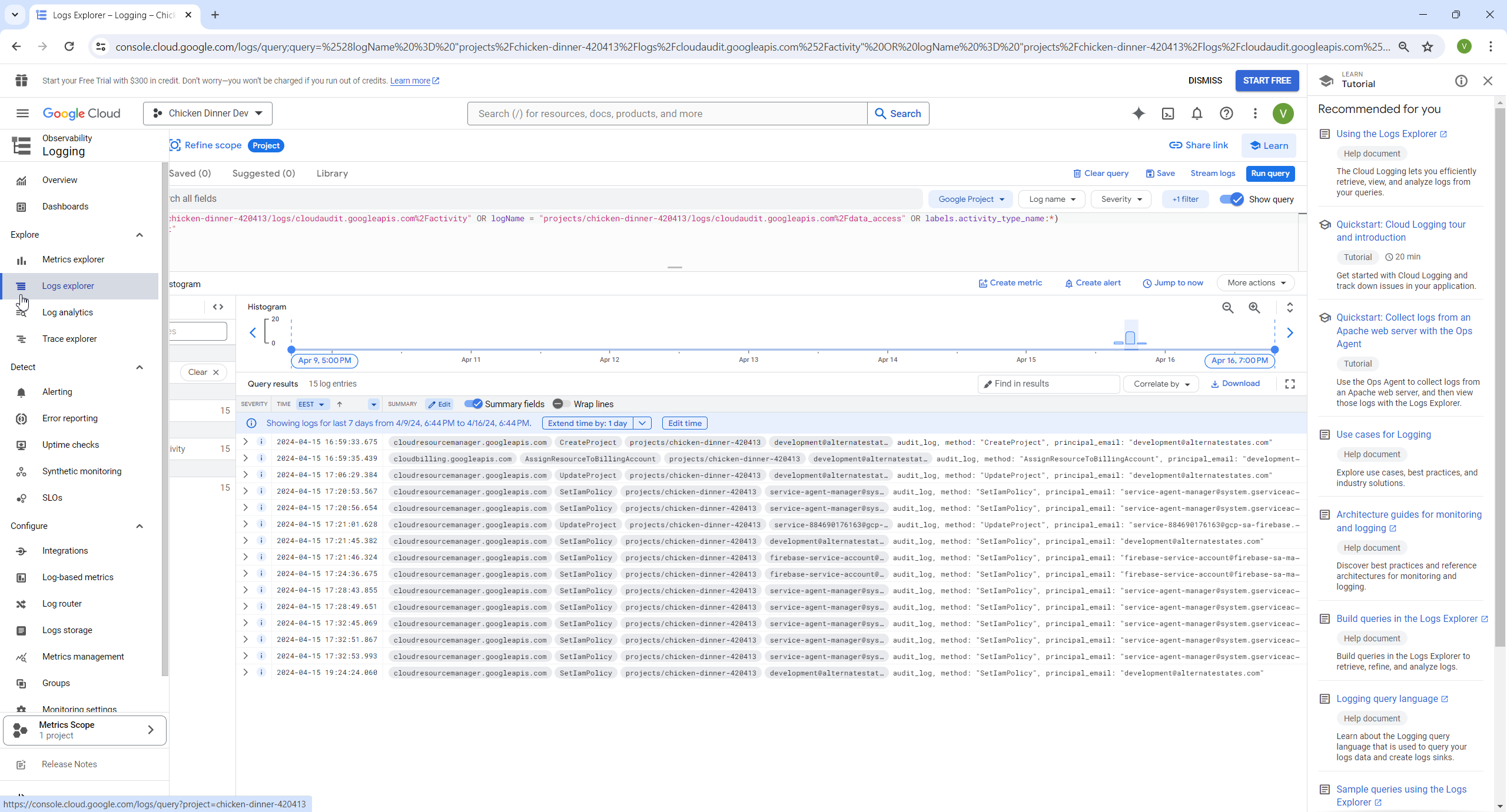Disable the Summary fields toggle
Screen dimensions: 1507x812
[x=473, y=404]
